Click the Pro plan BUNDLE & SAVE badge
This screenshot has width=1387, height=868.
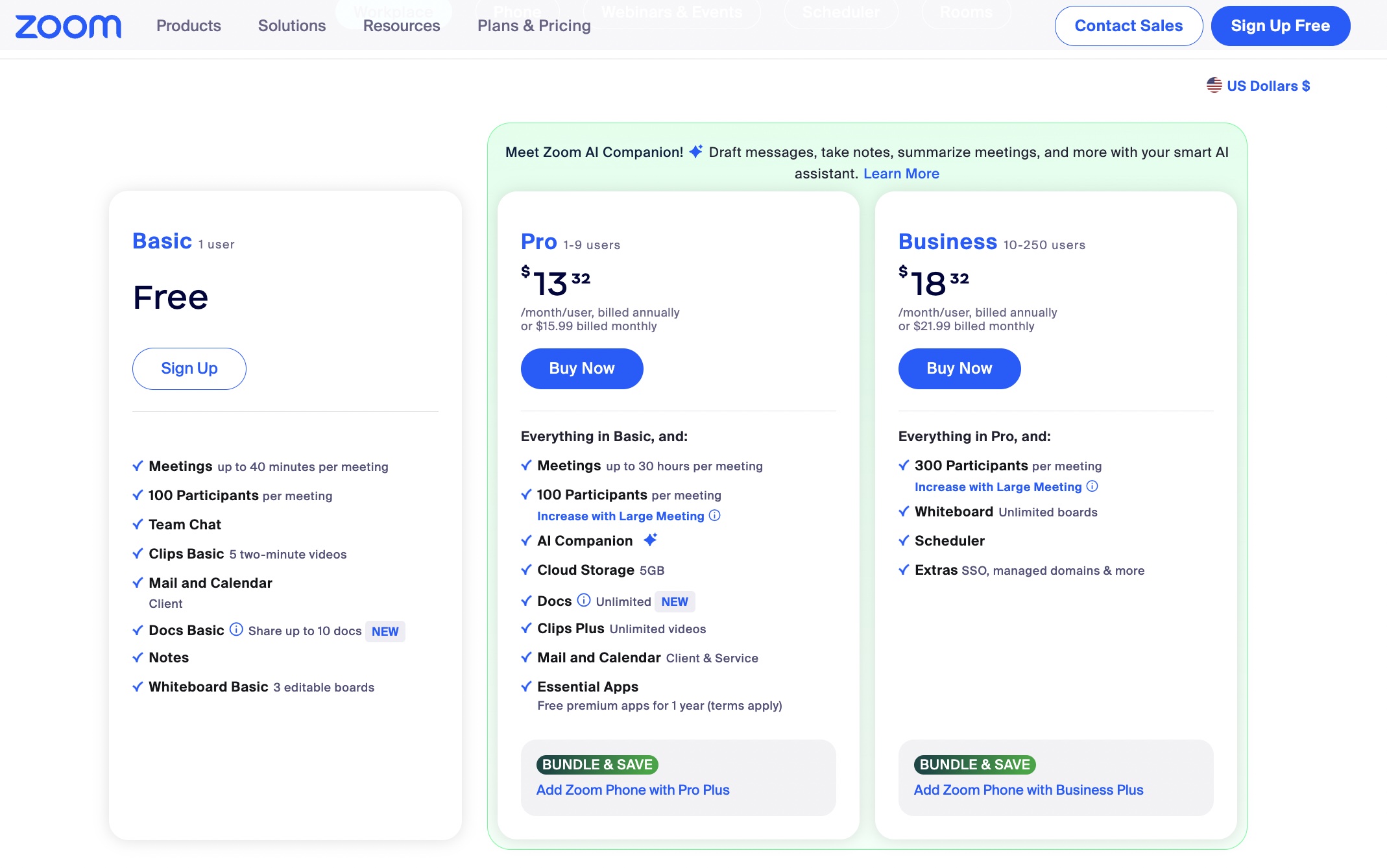(597, 765)
